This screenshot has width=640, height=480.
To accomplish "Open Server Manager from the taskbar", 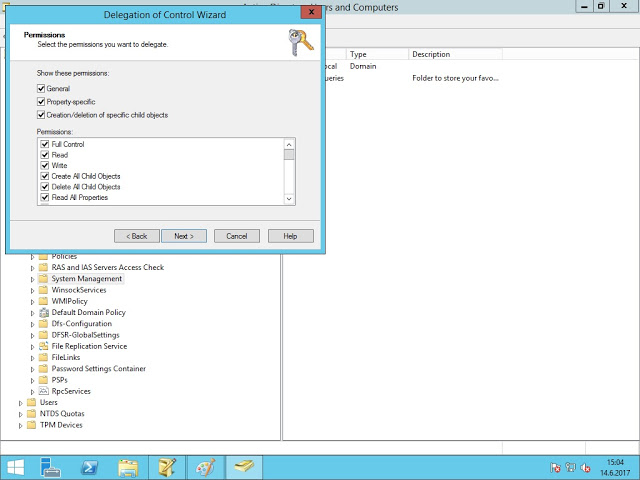I will point(52,467).
